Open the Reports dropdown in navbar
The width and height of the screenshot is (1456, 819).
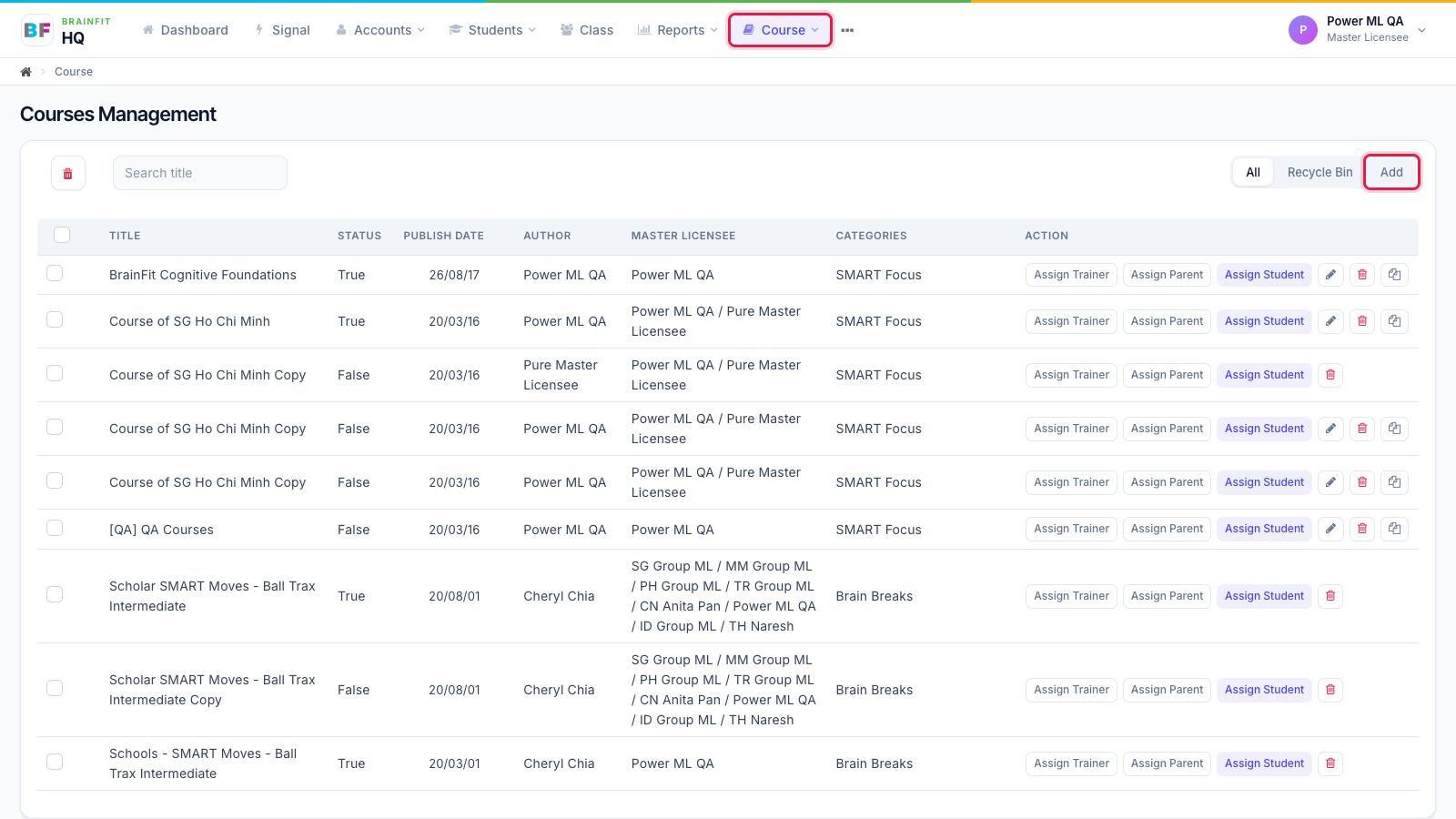(x=677, y=30)
